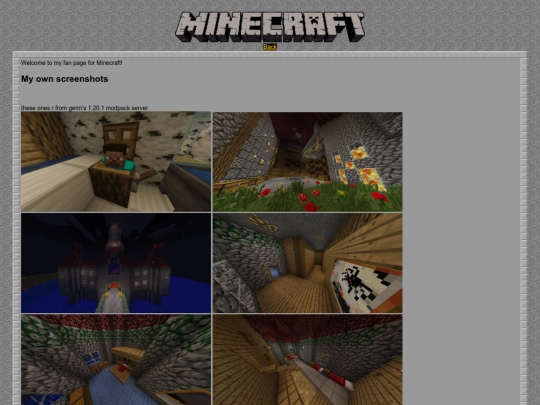The width and height of the screenshot is (540, 405).
Task: Select the Welcome to my fan page text
Action: 71,63
